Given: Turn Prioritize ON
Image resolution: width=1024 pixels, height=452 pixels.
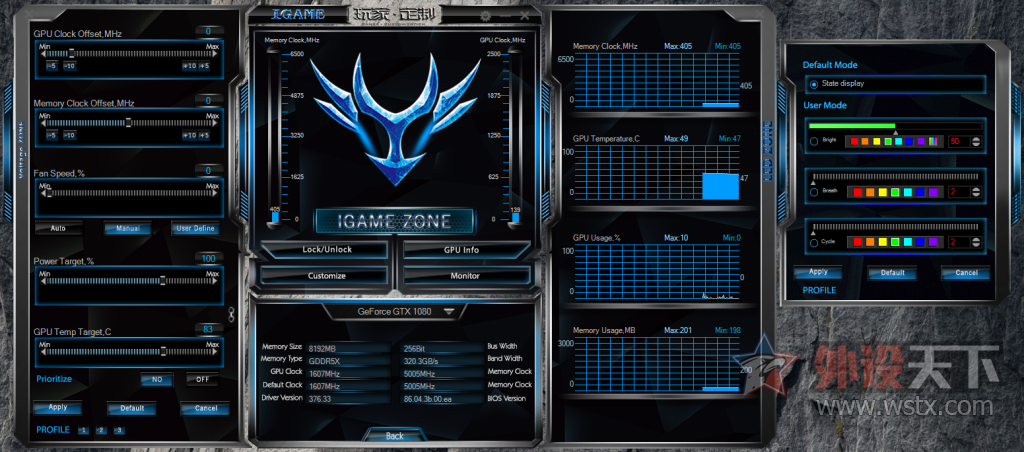Looking at the screenshot, I should point(157,379).
